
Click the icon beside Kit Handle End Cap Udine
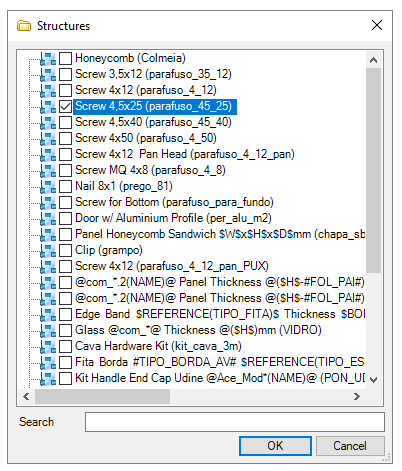point(48,378)
